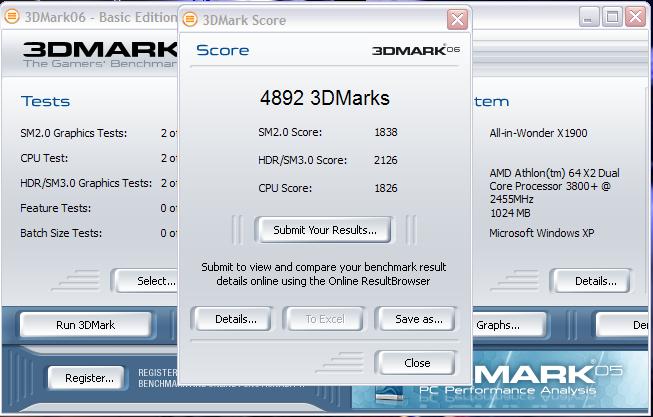Close the 3DMark Score dialog with red X
This screenshot has height=417, width=653.
[x=456, y=20]
